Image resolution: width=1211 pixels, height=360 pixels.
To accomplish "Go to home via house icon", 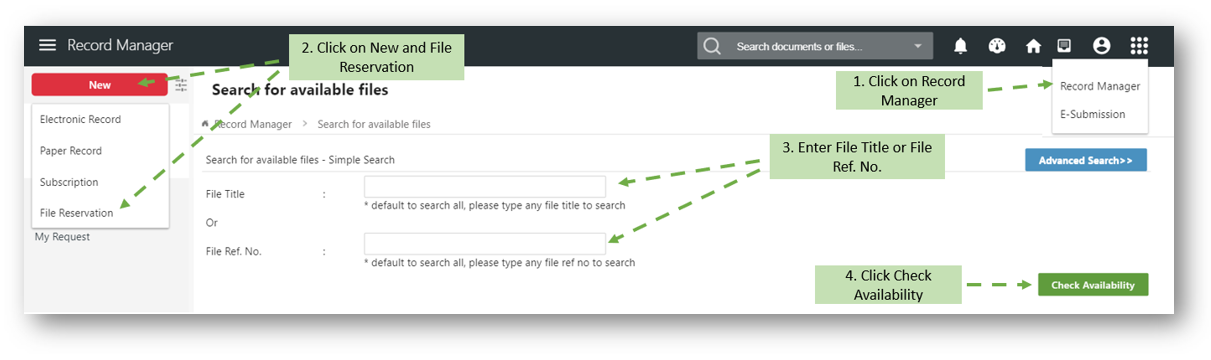I will (1033, 46).
